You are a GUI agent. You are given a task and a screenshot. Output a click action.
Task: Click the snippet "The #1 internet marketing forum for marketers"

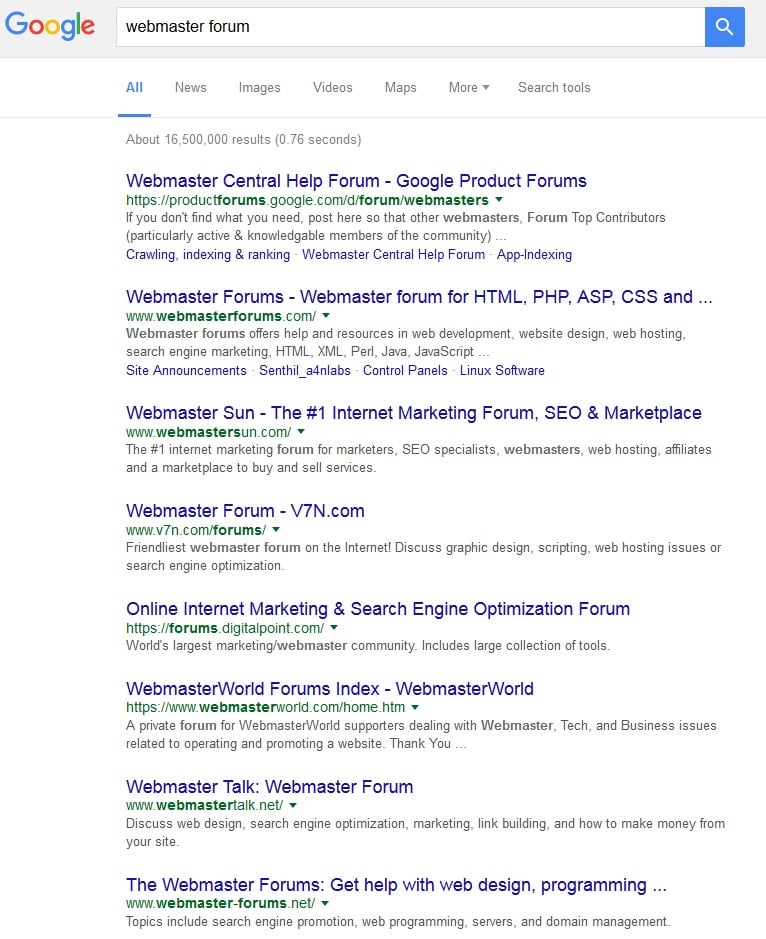(x=419, y=459)
